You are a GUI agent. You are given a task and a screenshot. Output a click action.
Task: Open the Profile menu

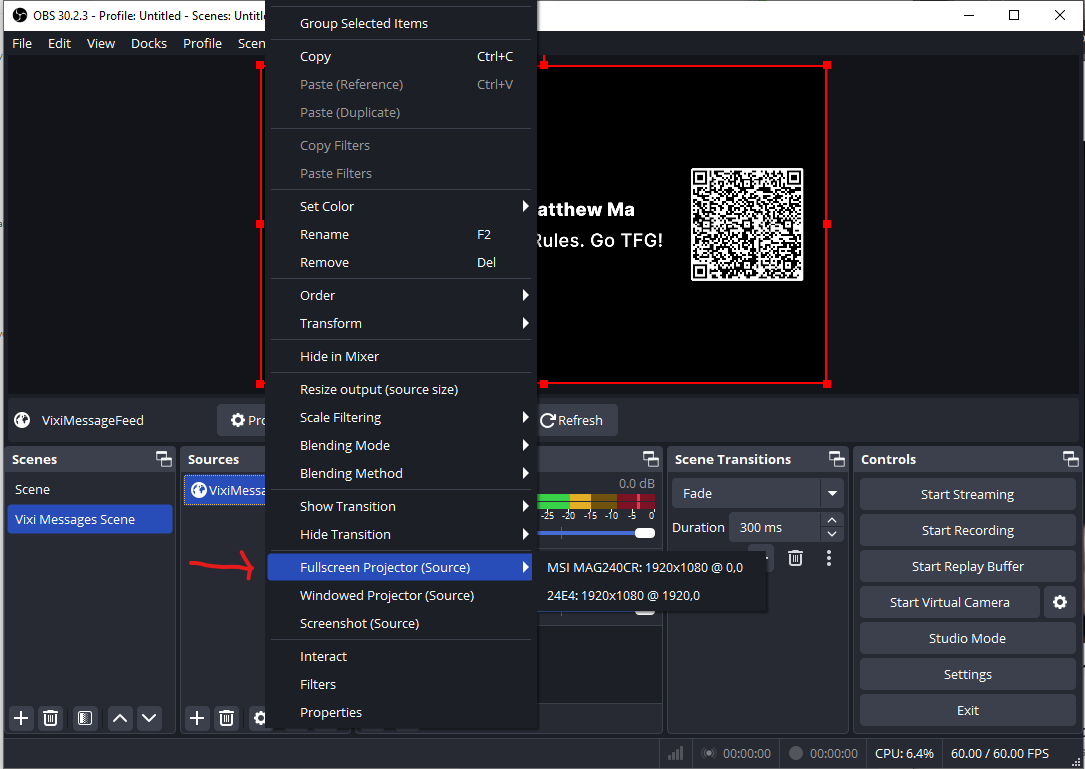202,43
